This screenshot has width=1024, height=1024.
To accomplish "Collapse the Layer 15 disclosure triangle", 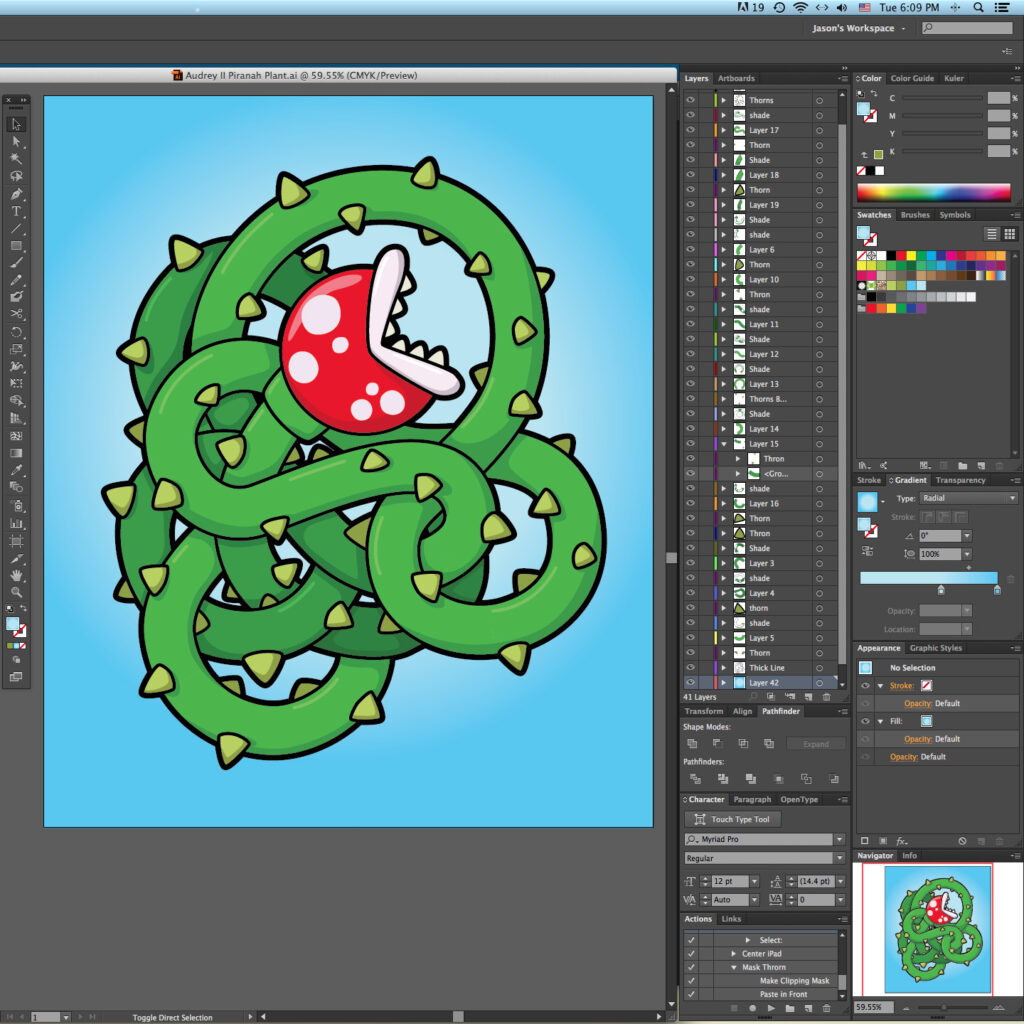I will 723,444.
